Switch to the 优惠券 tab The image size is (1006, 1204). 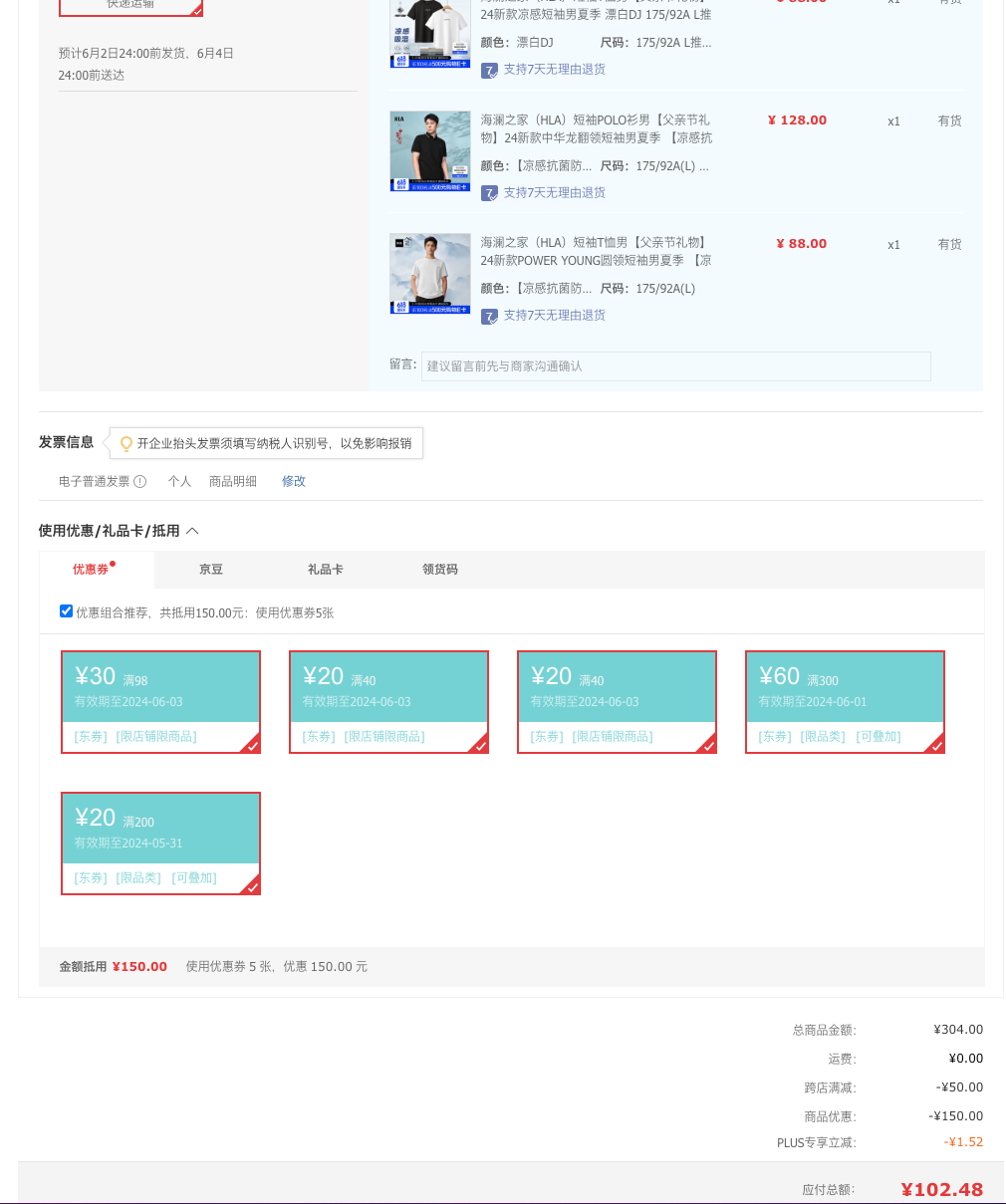[97, 570]
